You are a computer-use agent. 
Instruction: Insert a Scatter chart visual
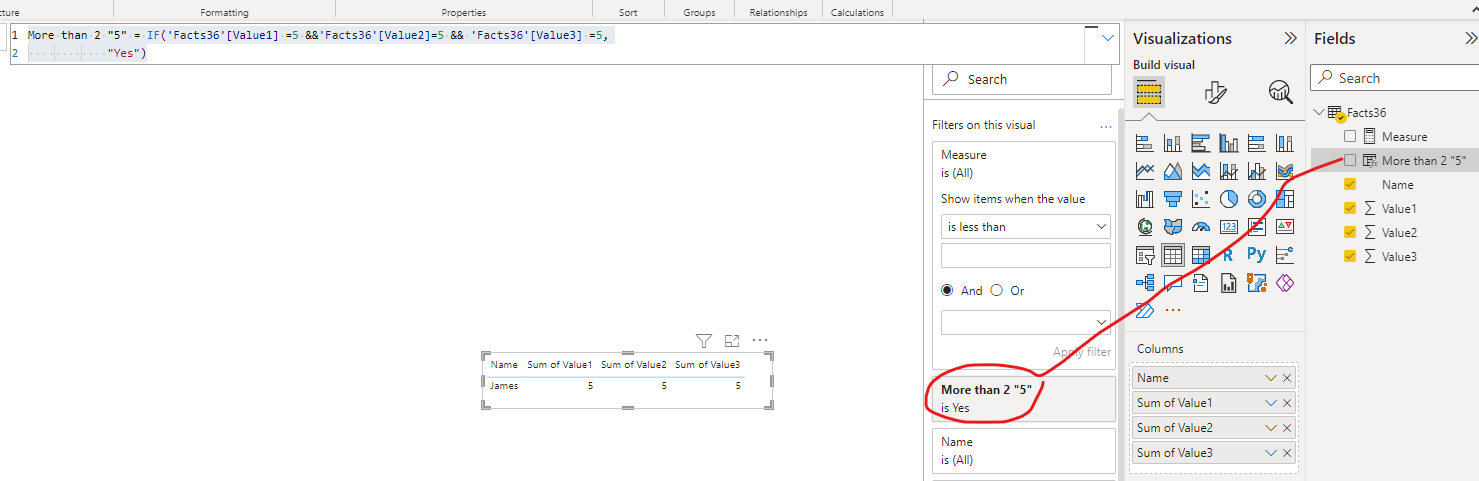[x=1201, y=199]
